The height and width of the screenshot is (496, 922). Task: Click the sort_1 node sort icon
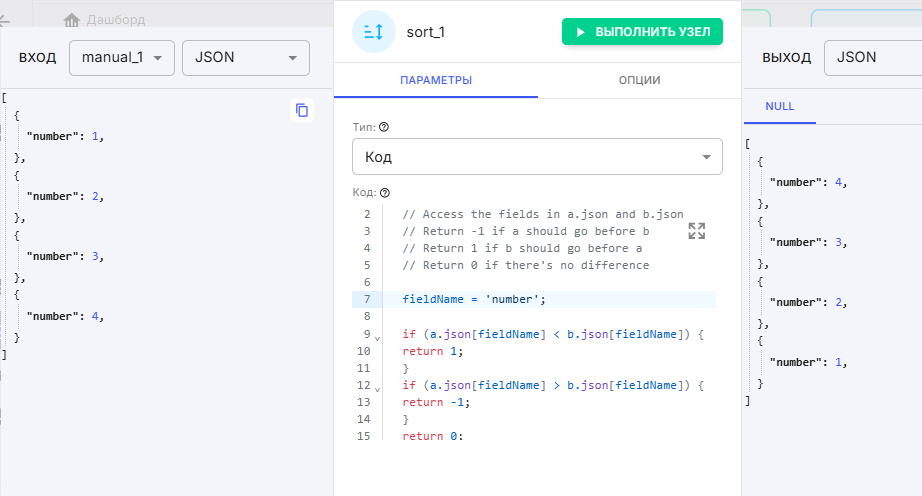coord(374,32)
